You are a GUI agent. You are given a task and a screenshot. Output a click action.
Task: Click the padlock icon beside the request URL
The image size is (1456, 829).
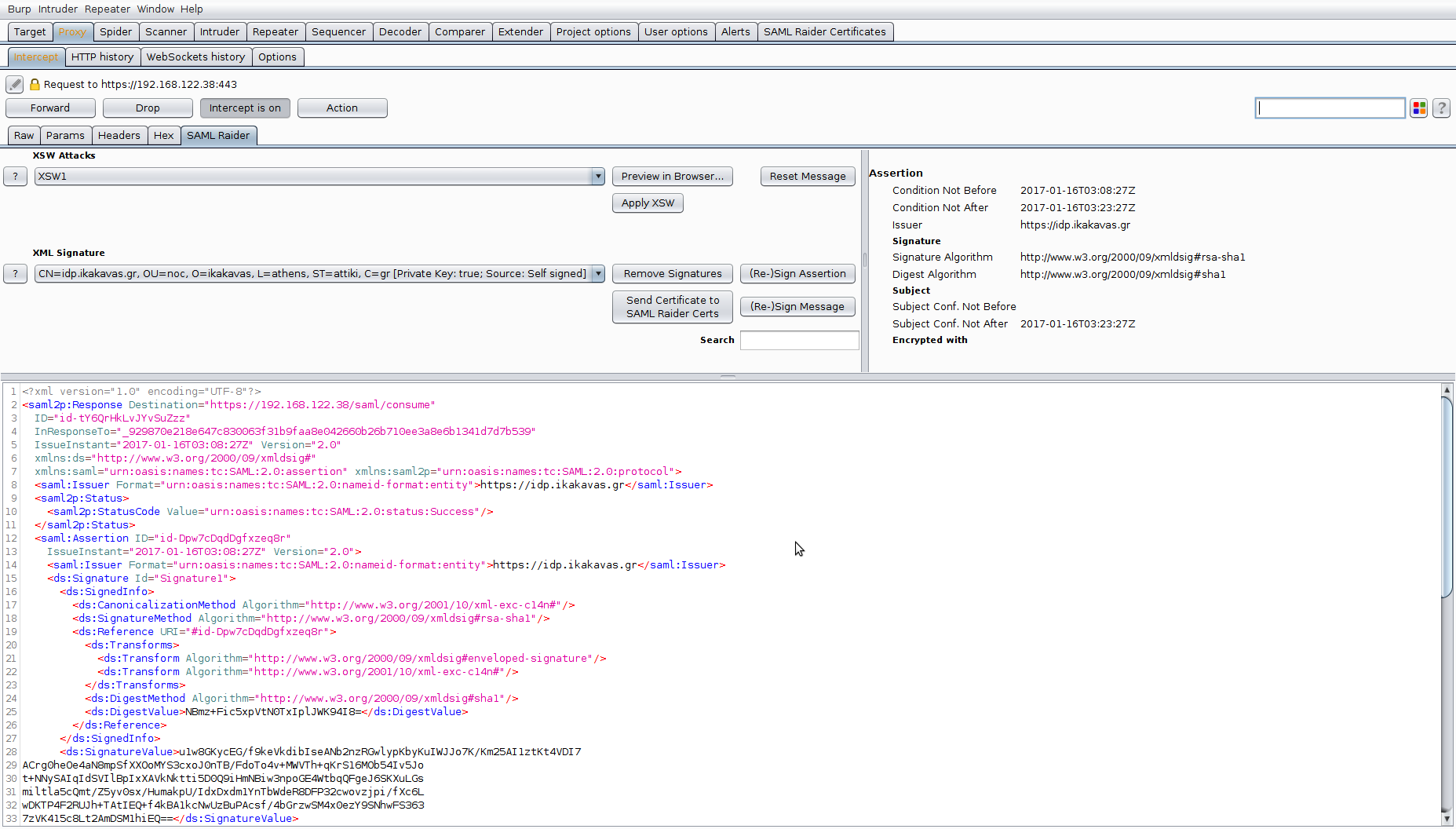(x=35, y=84)
